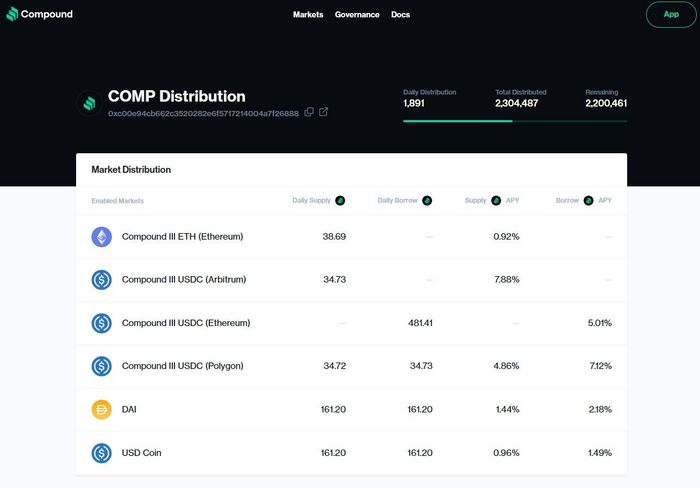Open the Governance menu item

click(x=357, y=14)
